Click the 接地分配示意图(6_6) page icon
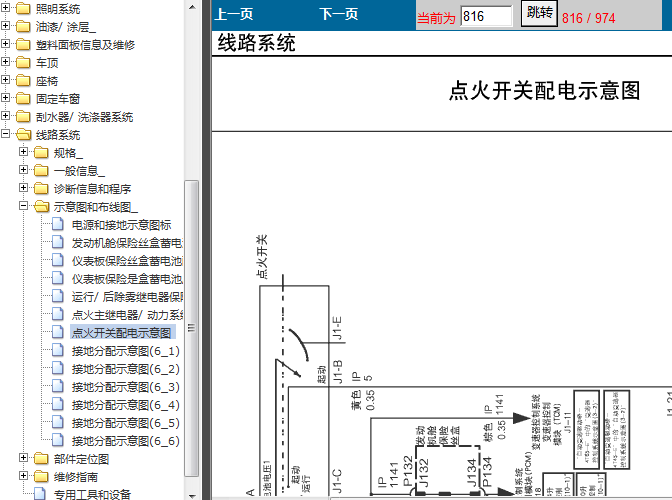The width and height of the screenshot is (672, 500). (58, 440)
